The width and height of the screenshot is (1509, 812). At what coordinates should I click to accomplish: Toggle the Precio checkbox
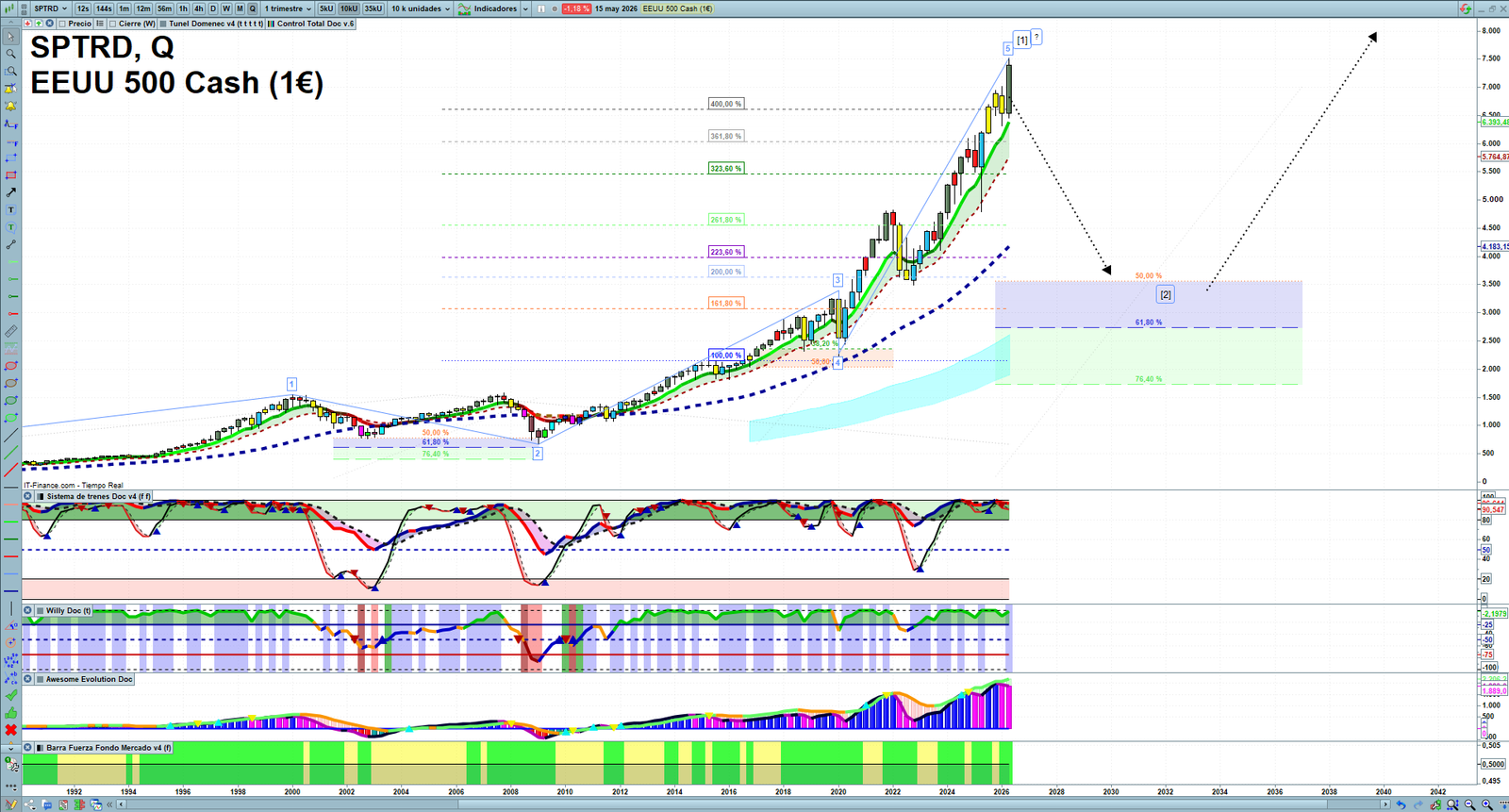(x=62, y=24)
